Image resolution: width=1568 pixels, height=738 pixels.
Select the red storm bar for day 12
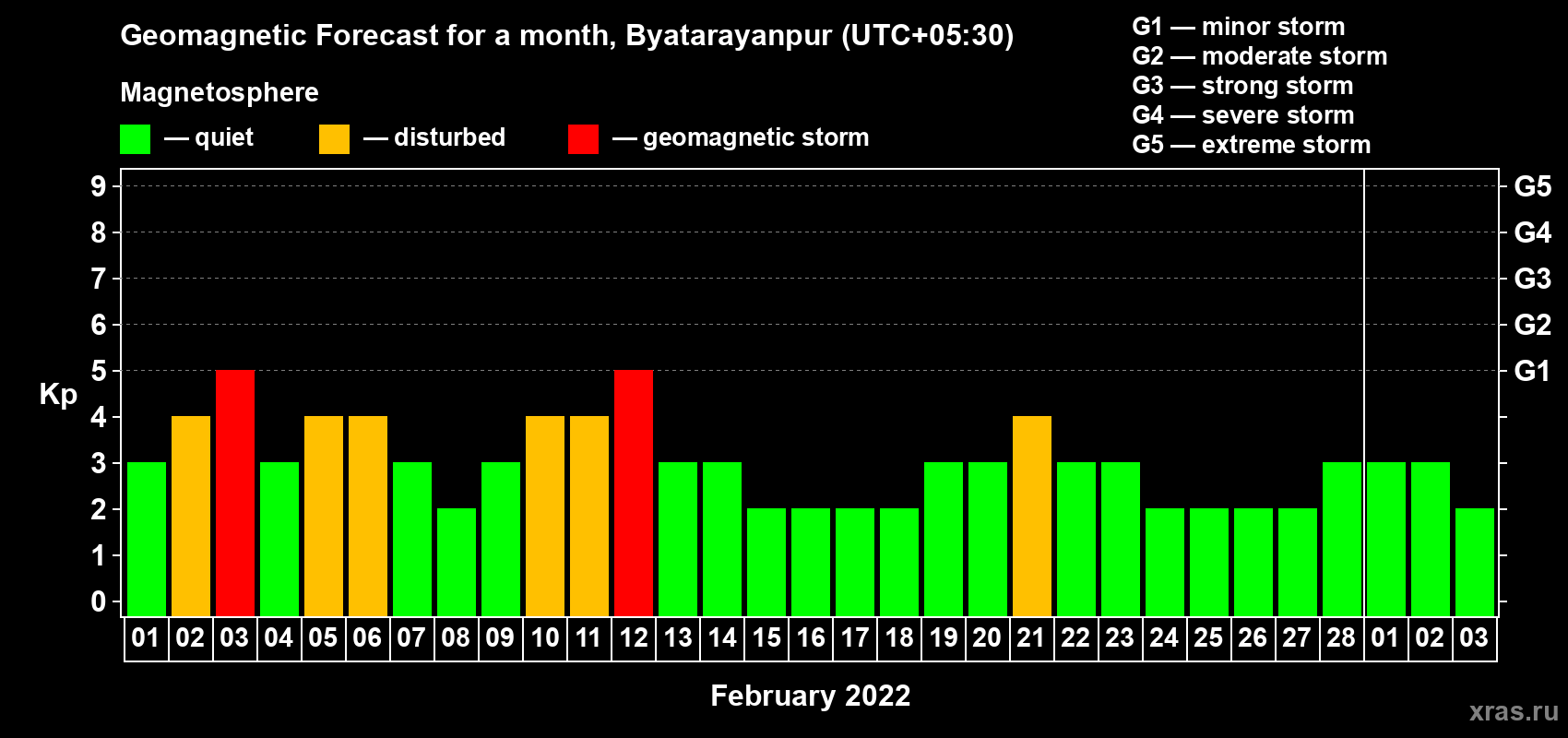click(x=634, y=493)
